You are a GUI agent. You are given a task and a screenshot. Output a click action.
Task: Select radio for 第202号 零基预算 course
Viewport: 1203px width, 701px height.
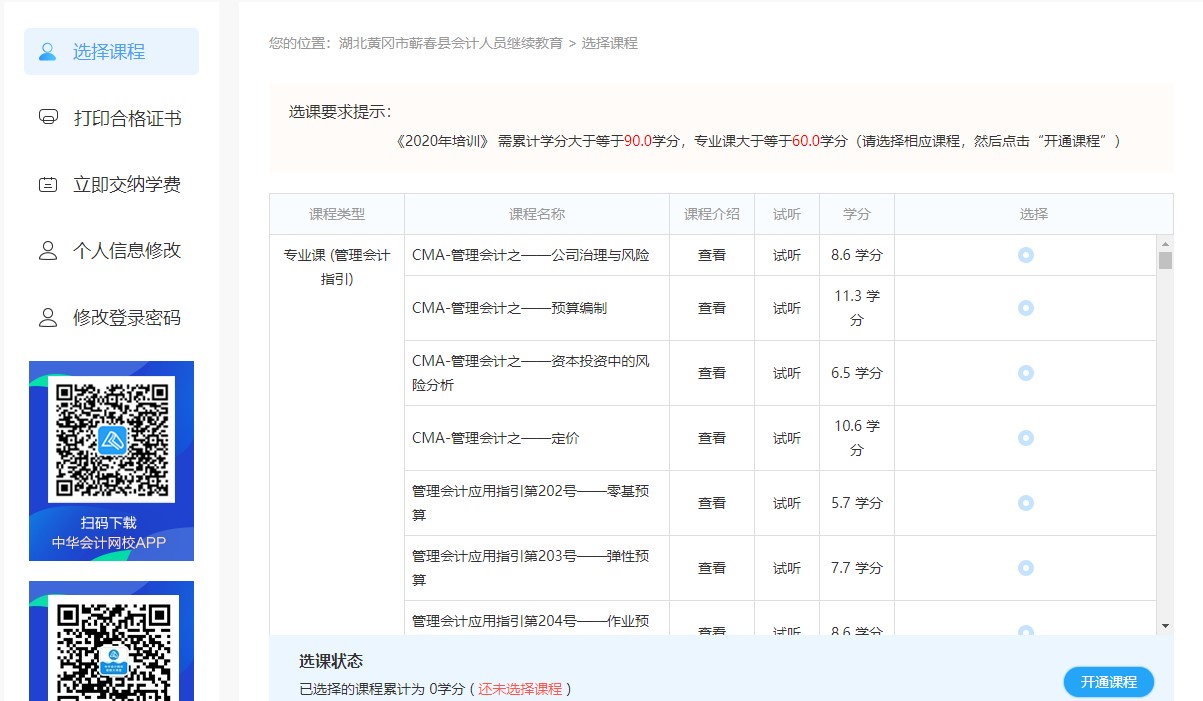(x=1025, y=503)
